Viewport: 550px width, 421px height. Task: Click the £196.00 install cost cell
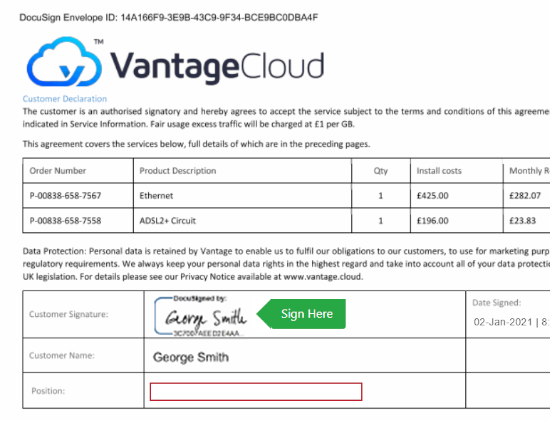coord(457,221)
